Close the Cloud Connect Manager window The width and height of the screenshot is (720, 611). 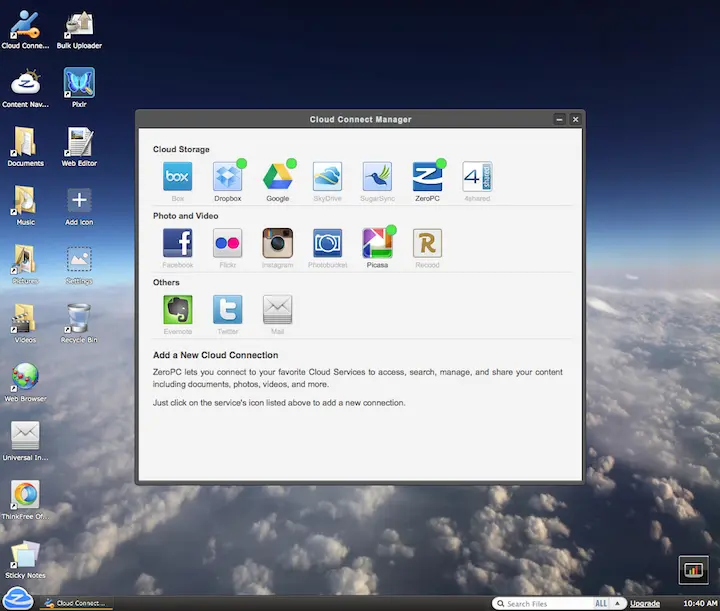tap(575, 119)
